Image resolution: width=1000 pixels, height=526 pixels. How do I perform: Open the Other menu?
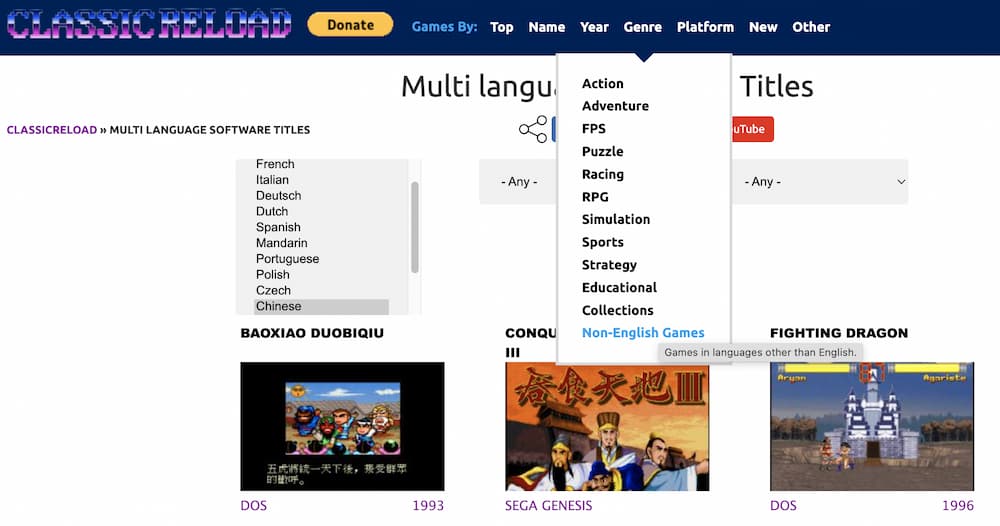click(811, 27)
